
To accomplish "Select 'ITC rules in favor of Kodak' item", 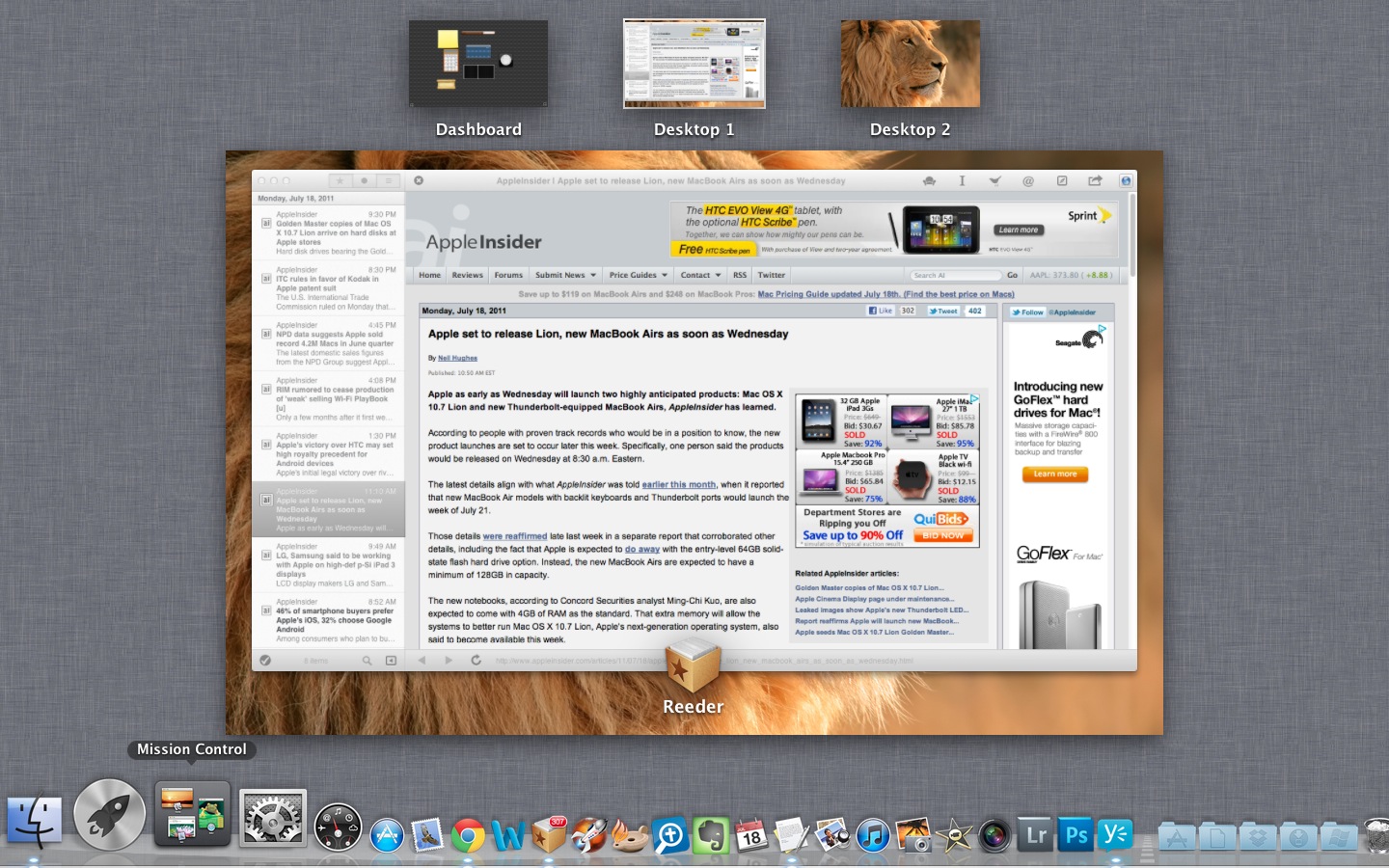I will click(329, 287).
